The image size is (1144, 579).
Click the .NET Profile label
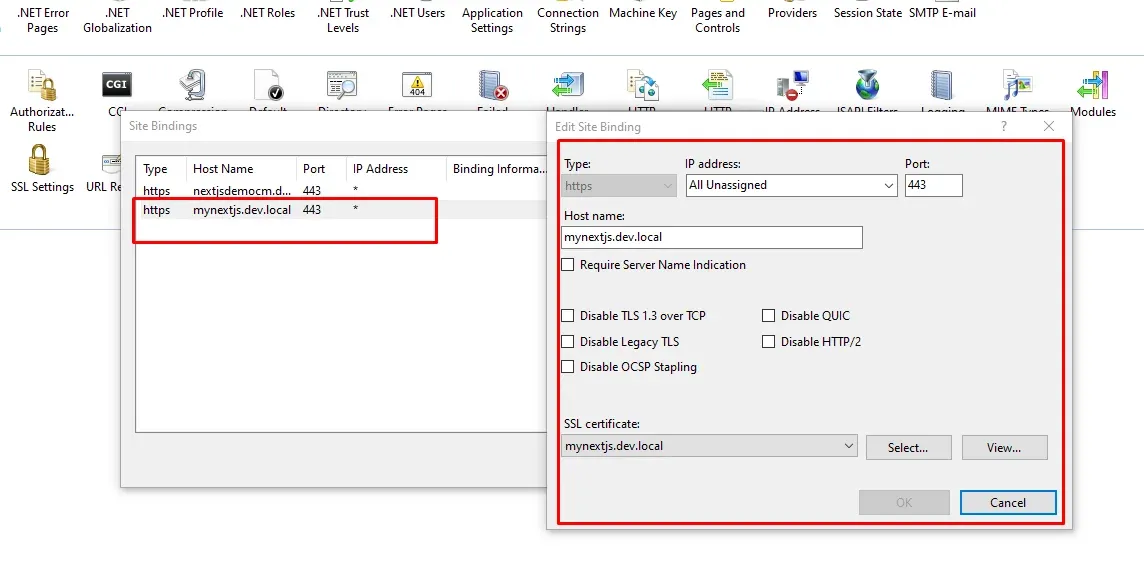pos(193,13)
